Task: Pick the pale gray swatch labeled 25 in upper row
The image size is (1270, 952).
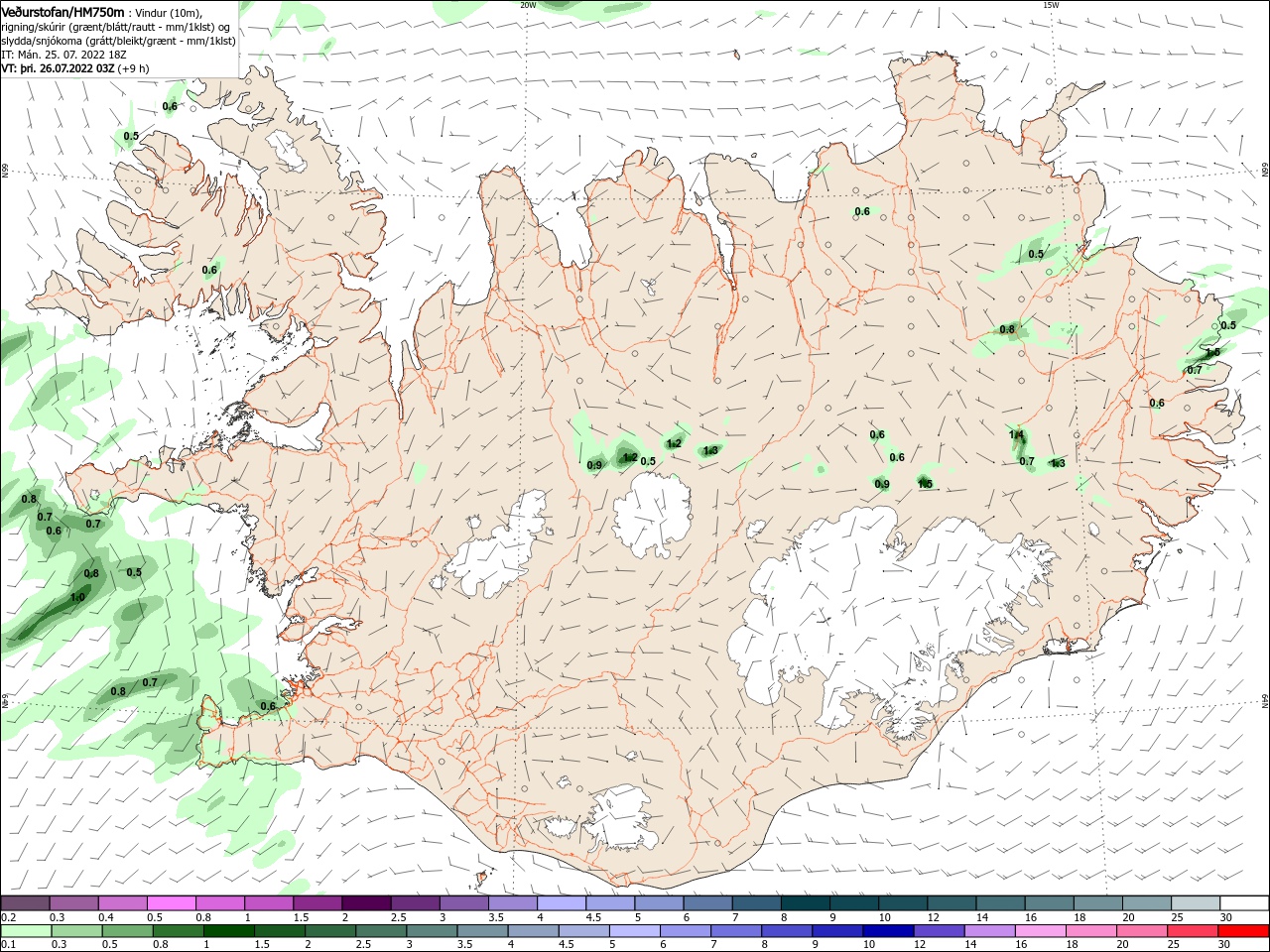Action: [1196, 903]
